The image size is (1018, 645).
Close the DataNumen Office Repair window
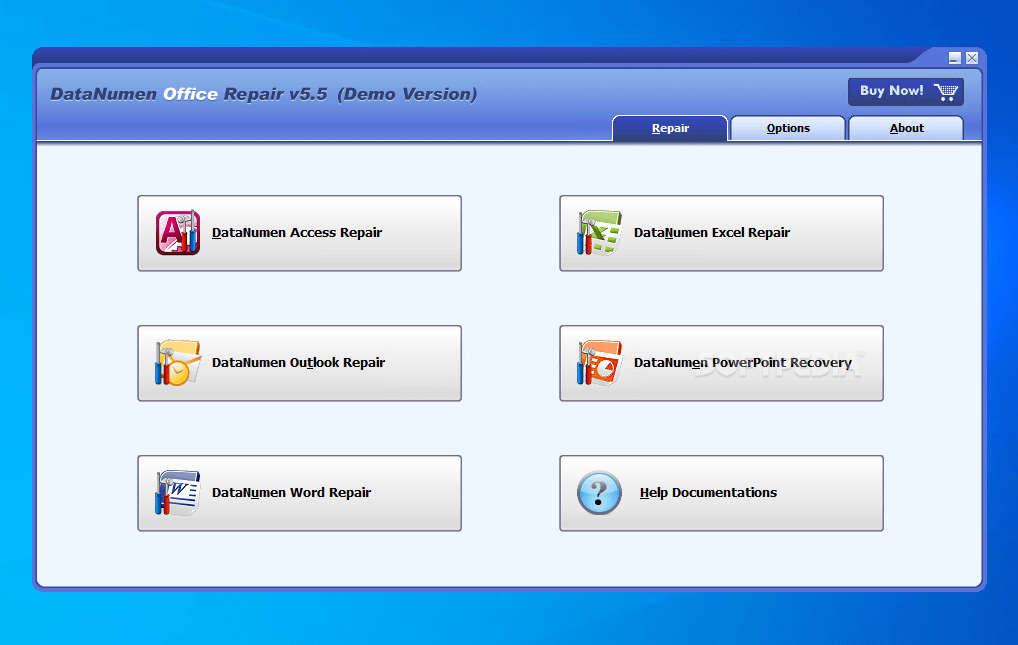971,58
